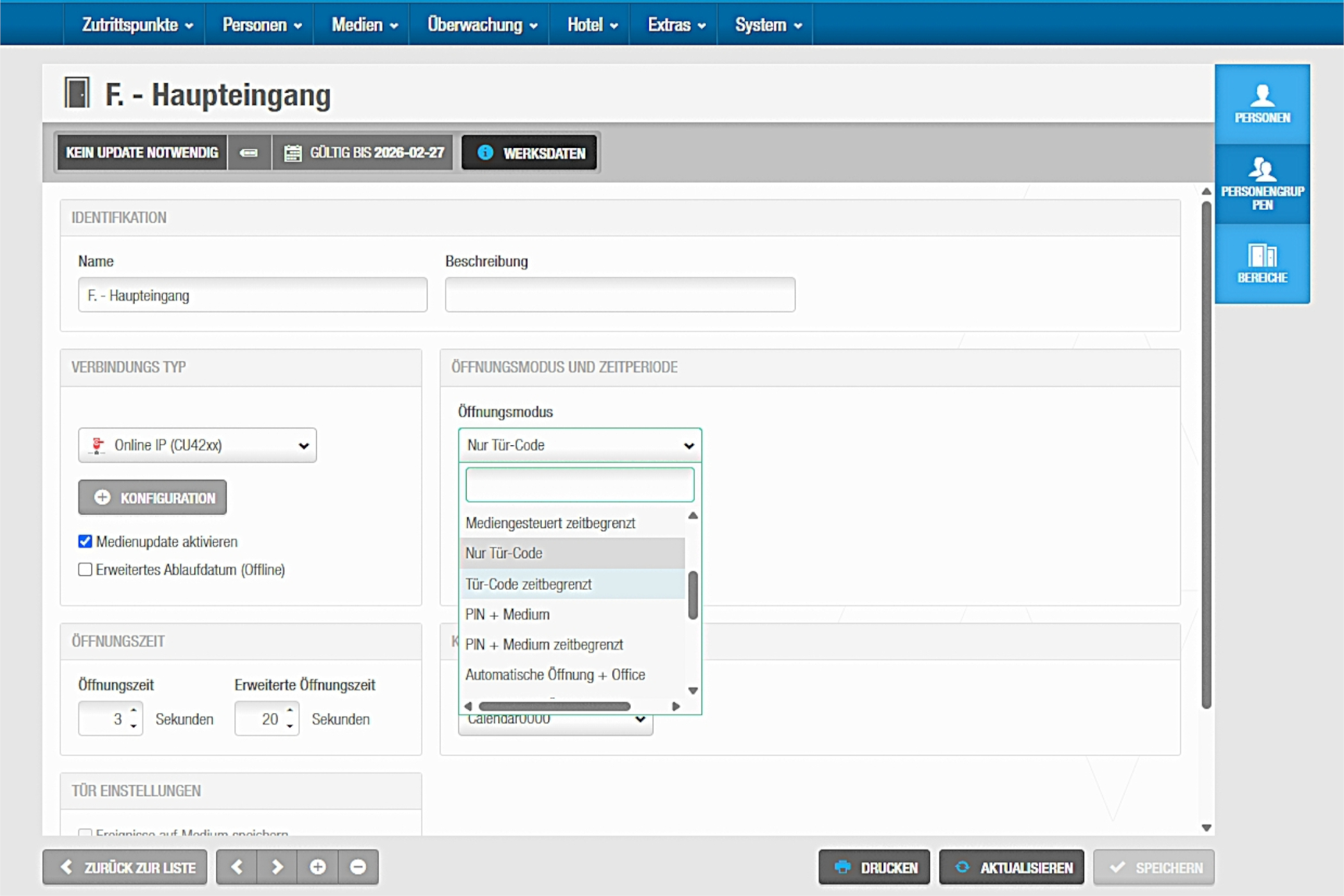1344x896 pixels.
Task: Open the Personen side panel
Action: pyautogui.click(x=1261, y=104)
